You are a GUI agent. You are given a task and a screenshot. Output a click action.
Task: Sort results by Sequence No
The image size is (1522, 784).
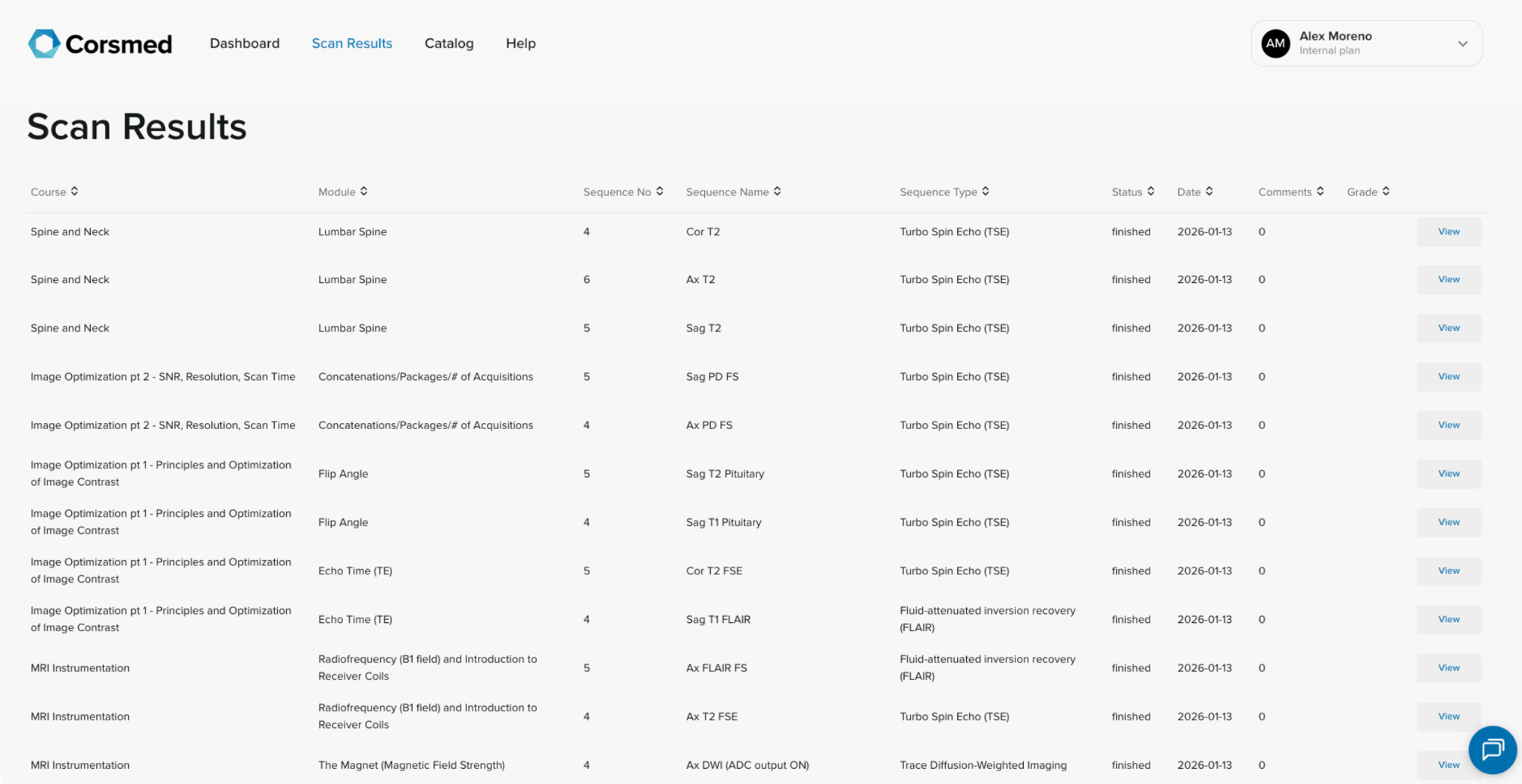(x=660, y=191)
